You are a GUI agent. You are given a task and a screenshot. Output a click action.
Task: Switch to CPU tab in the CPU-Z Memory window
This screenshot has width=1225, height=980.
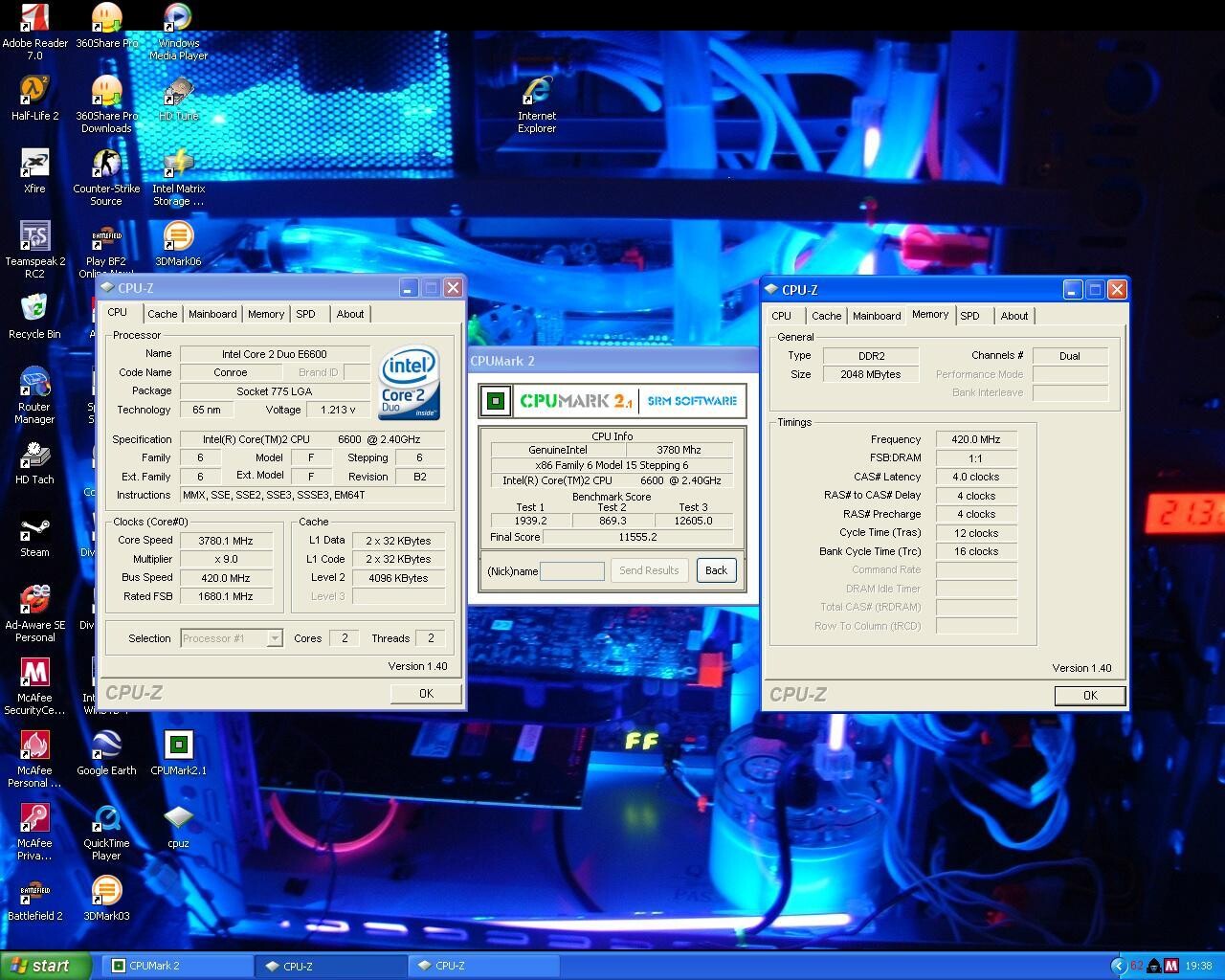pyautogui.click(x=782, y=316)
